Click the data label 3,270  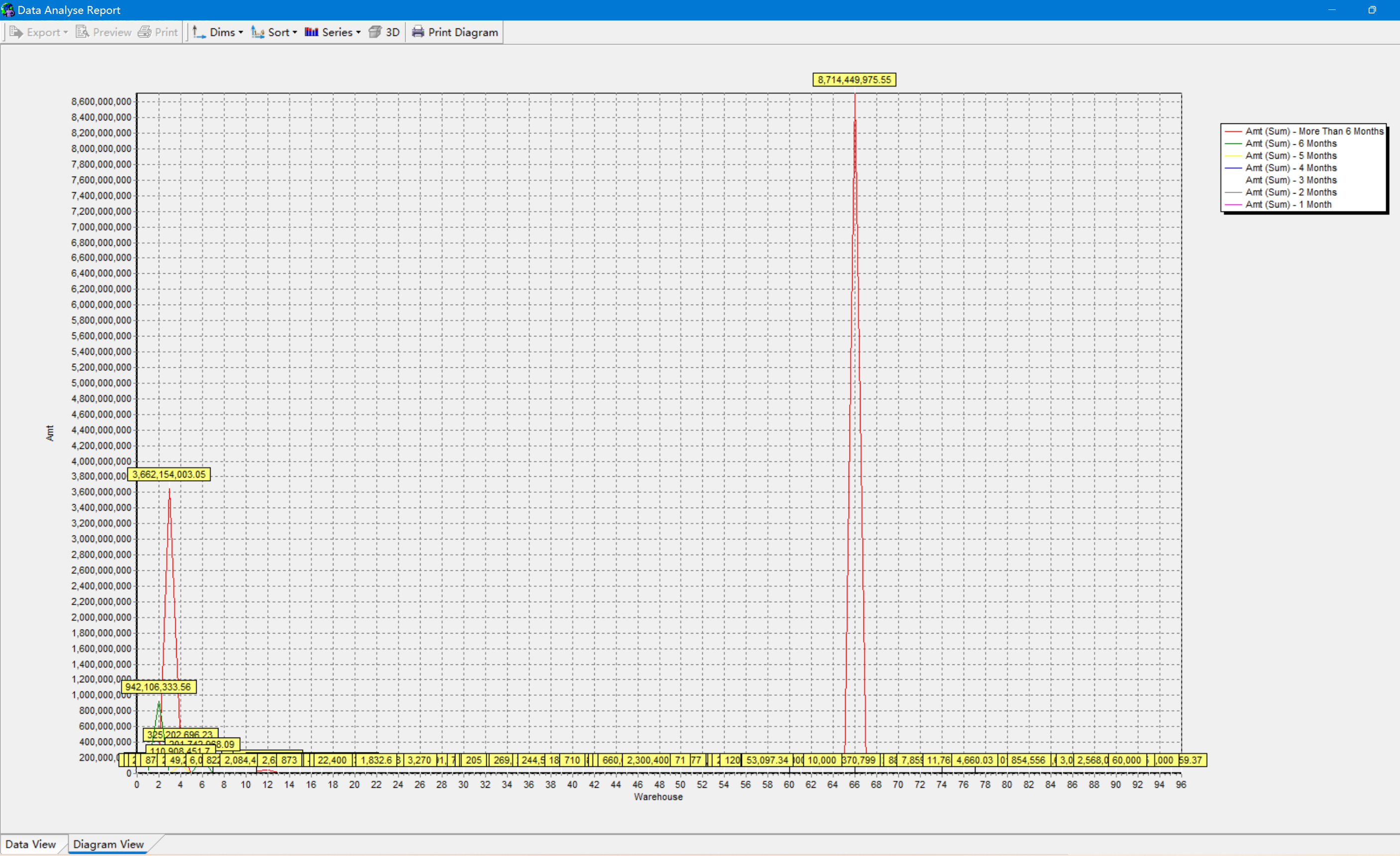[420, 760]
